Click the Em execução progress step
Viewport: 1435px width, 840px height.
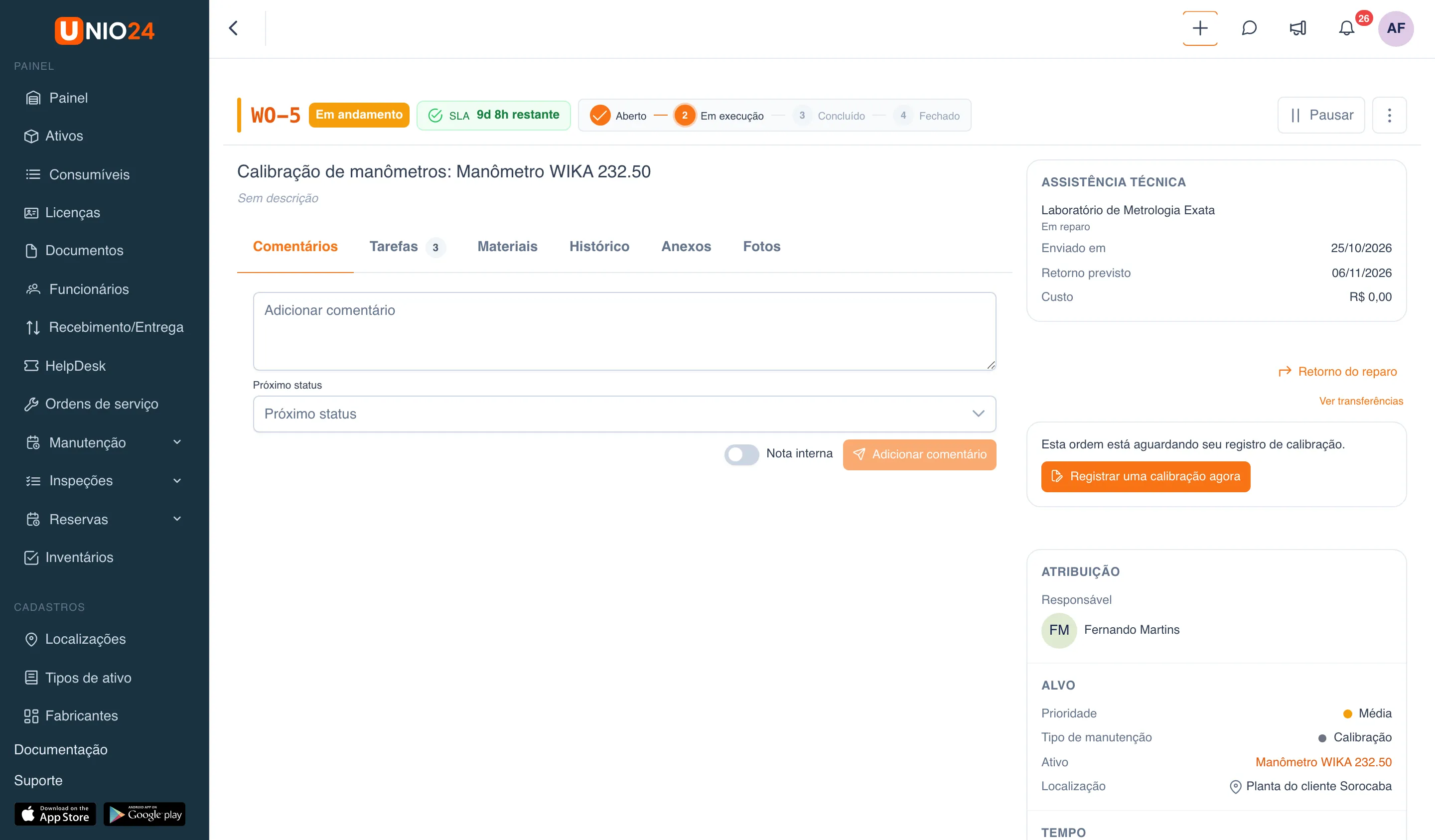click(x=719, y=116)
